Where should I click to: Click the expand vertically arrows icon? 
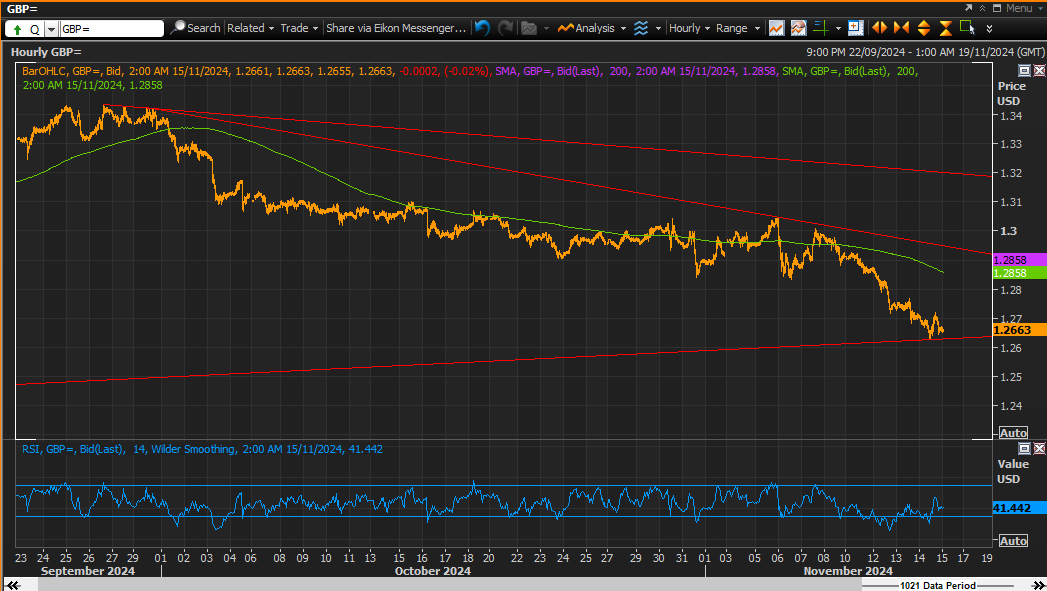924,28
